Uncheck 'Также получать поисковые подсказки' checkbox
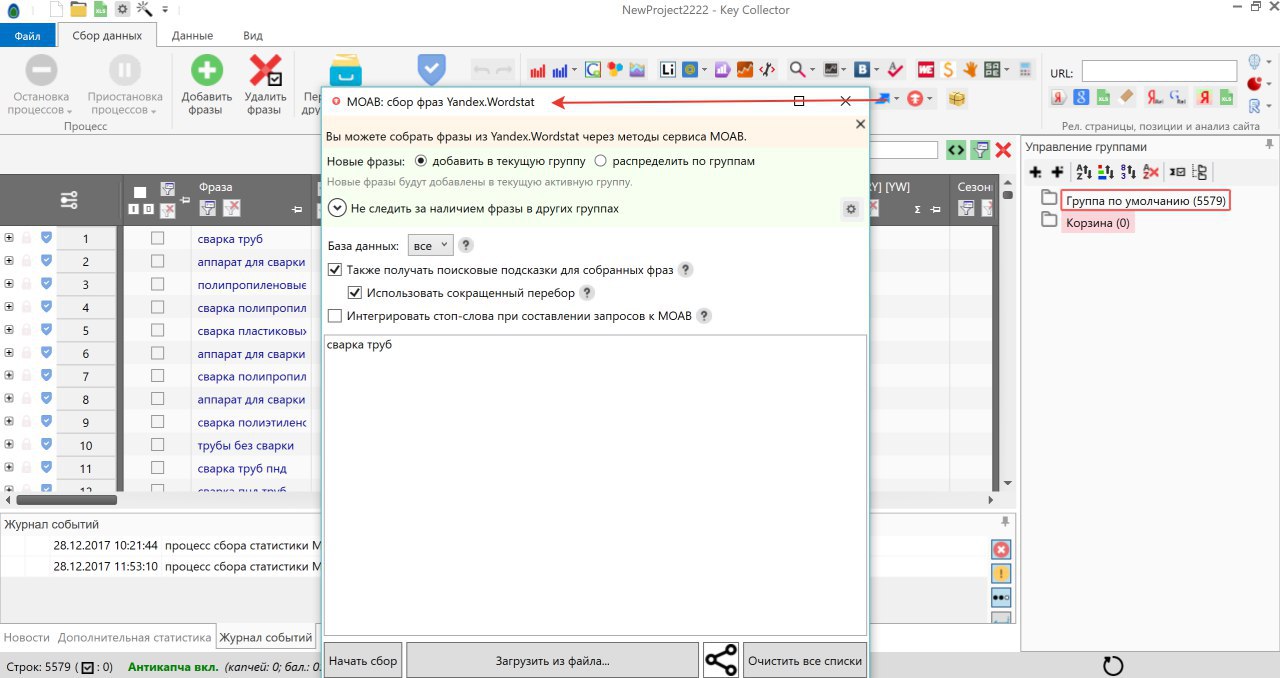The height and width of the screenshot is (678, 1280). pos(335,270)
